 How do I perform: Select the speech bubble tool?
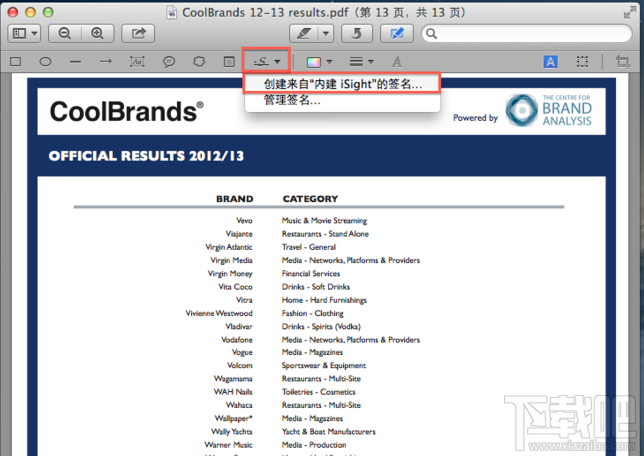pyautogui.click(x=169, y=62)
